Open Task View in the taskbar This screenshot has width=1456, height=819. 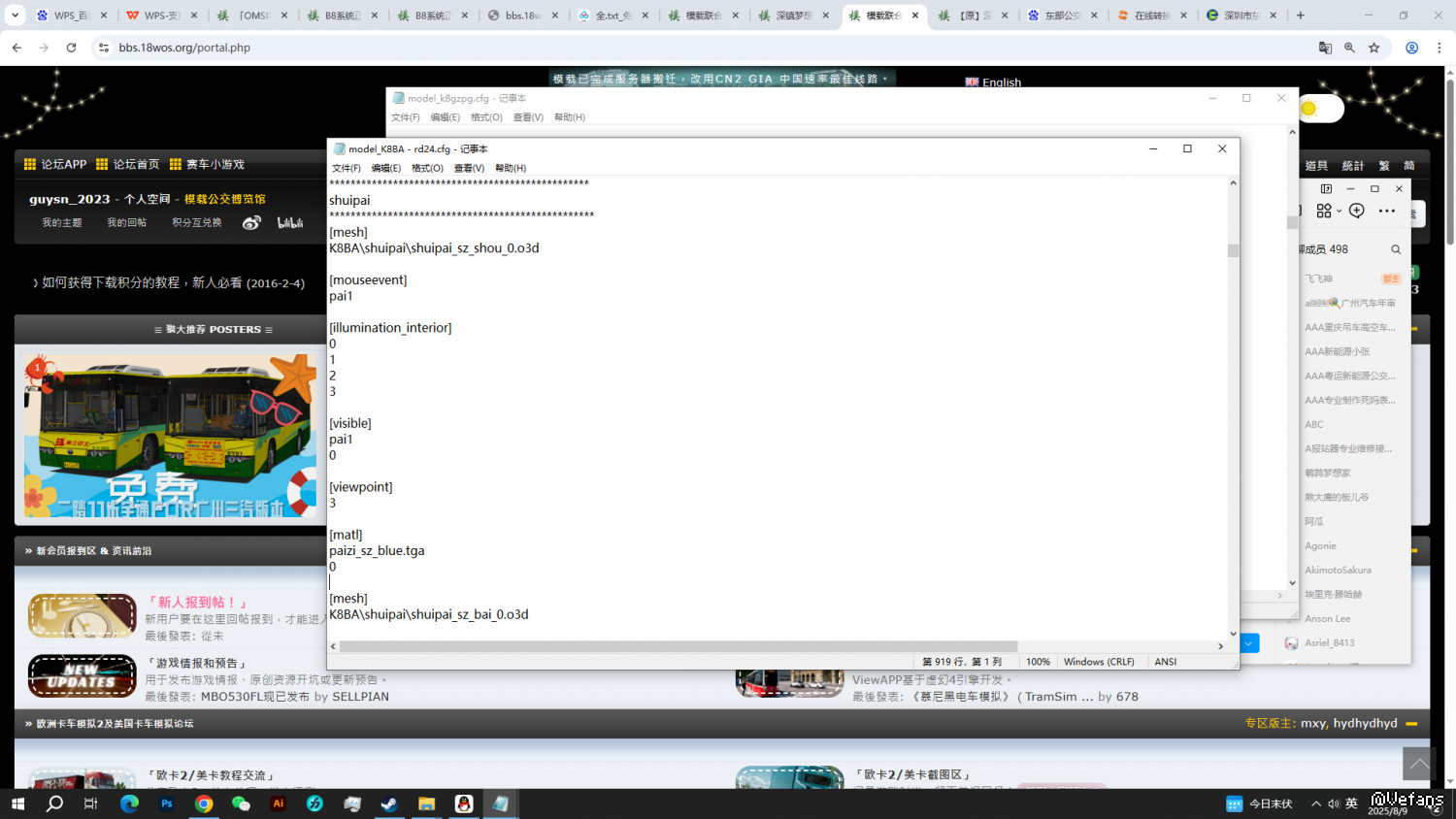point(91,803)
